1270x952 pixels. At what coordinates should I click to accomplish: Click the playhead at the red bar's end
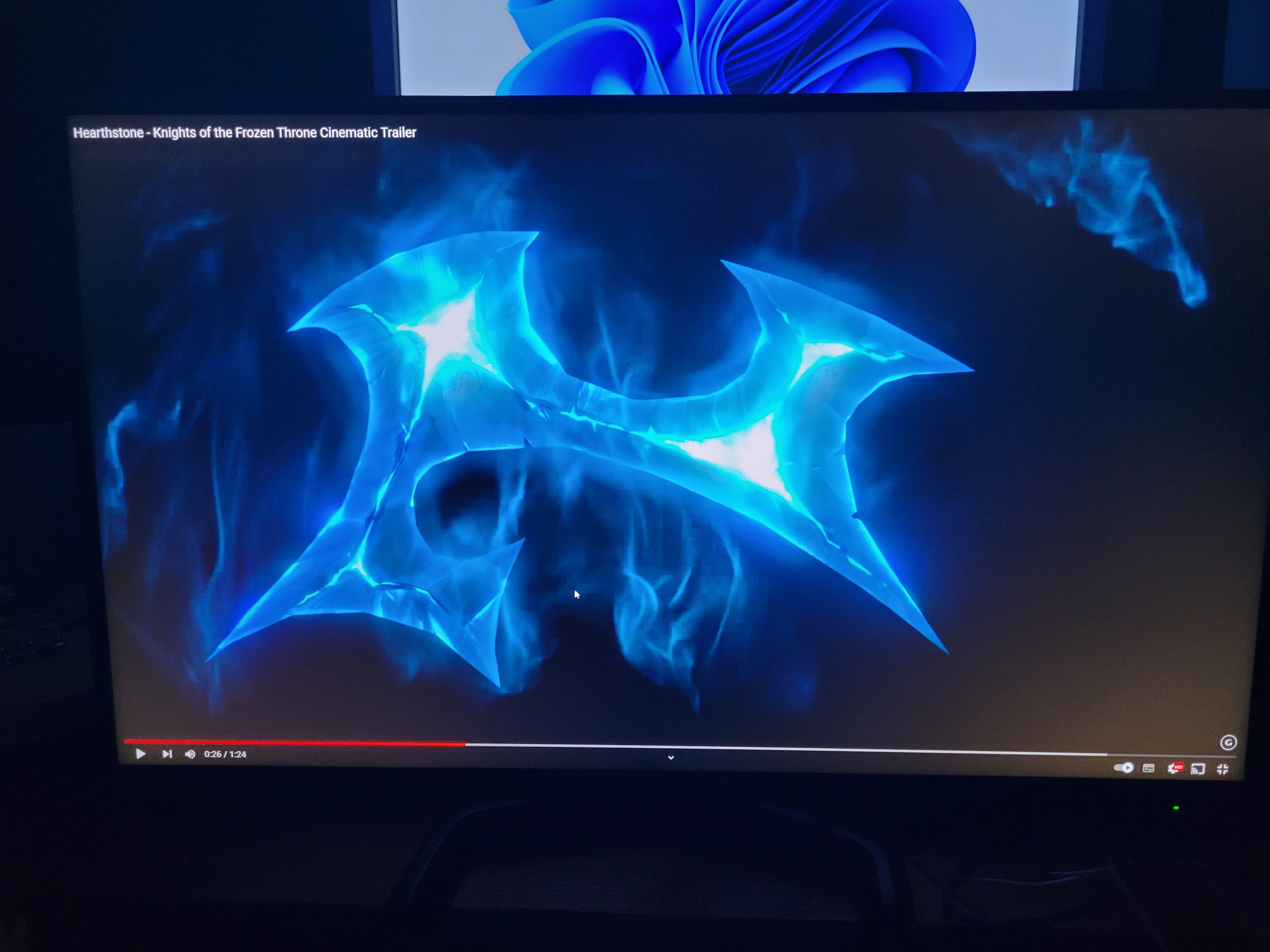(x=465, y=744)
